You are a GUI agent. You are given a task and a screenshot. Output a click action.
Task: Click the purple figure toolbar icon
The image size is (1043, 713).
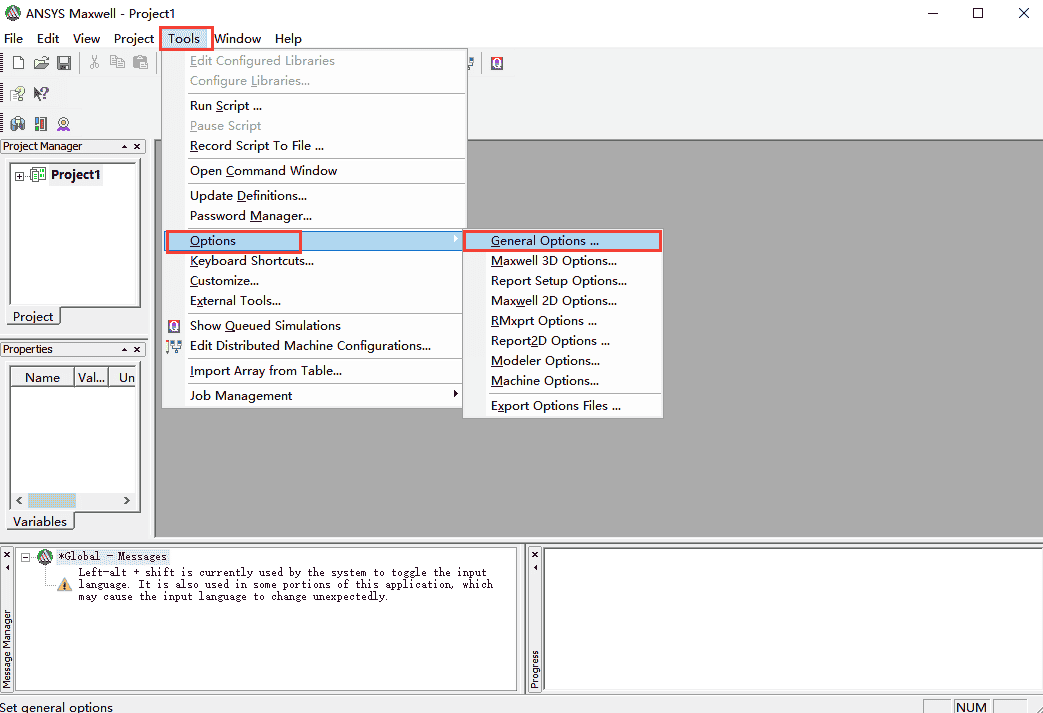point(63,124)
